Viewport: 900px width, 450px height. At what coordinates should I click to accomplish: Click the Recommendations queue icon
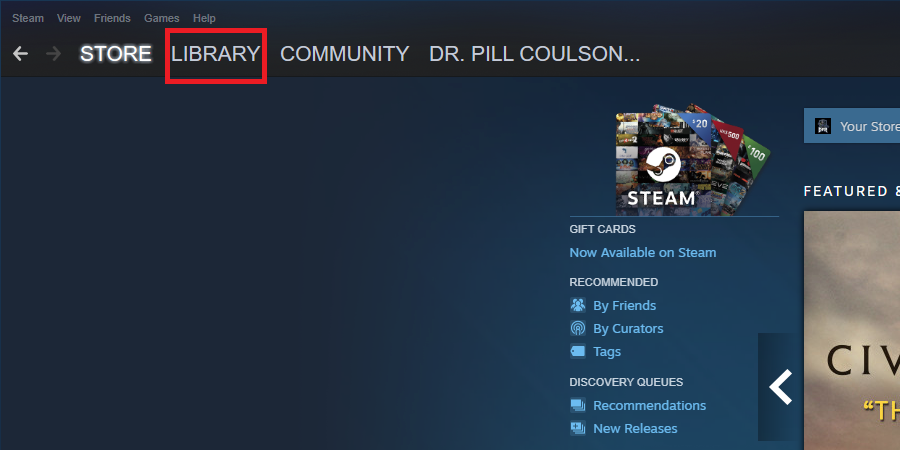pyautogui.click(x=577, y=405)
